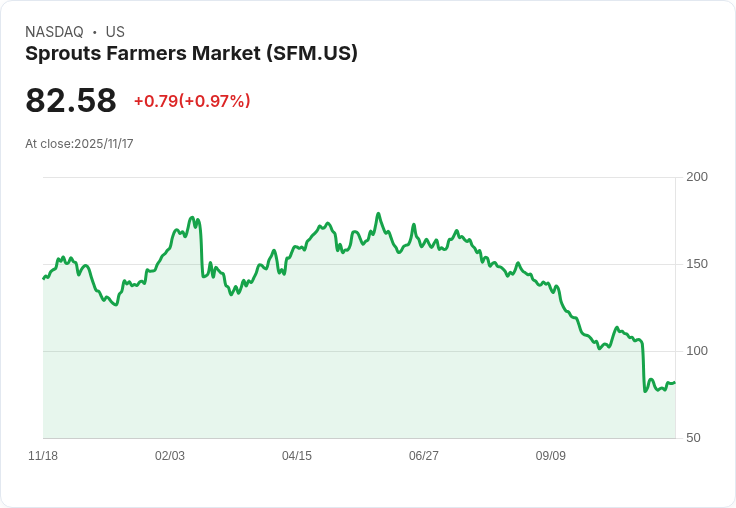This screenshot has width=736, height=508.
Task: Click the 150 y-axis label
Action: coord(697,264)
